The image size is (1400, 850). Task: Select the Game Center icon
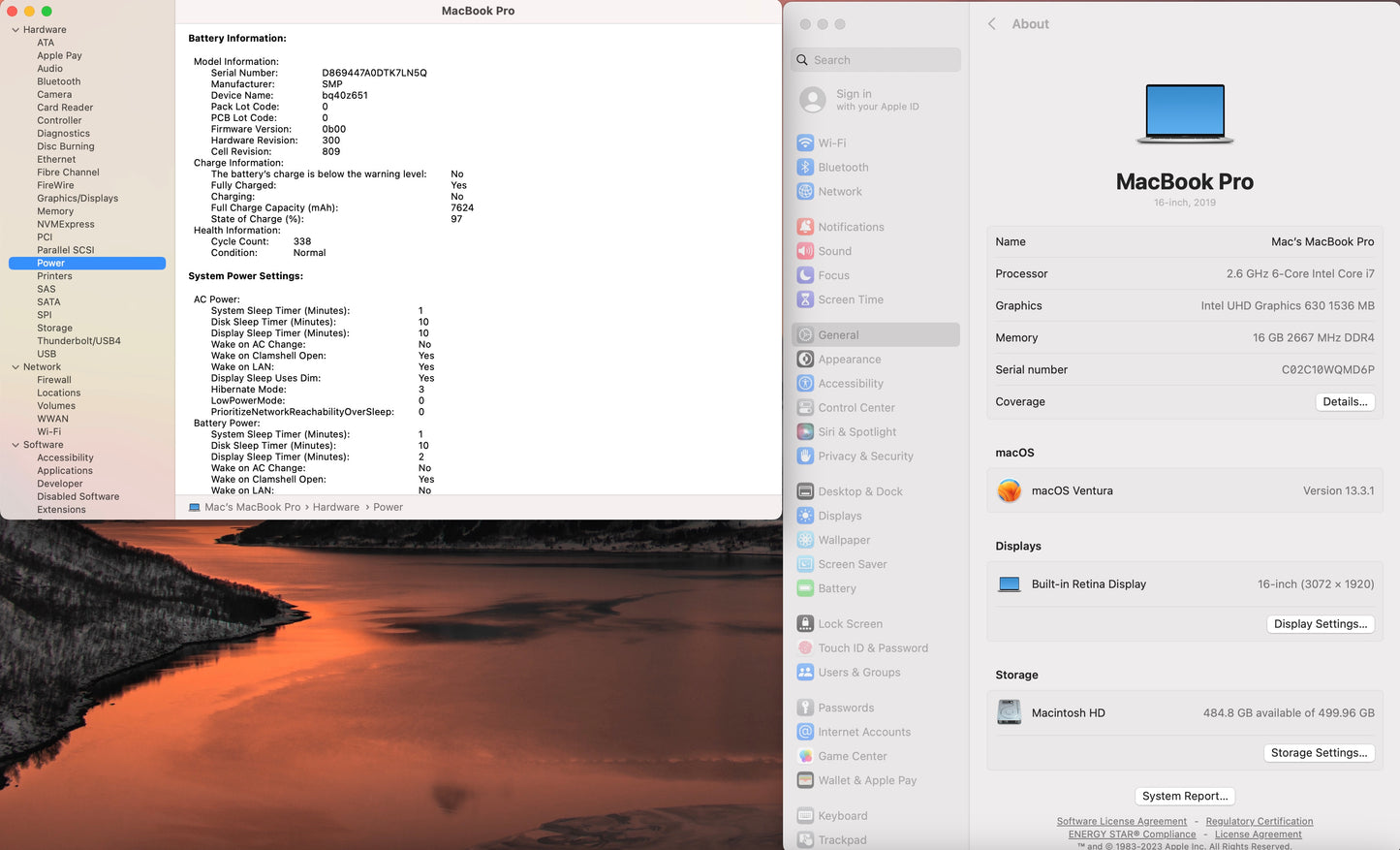(805, 756)
